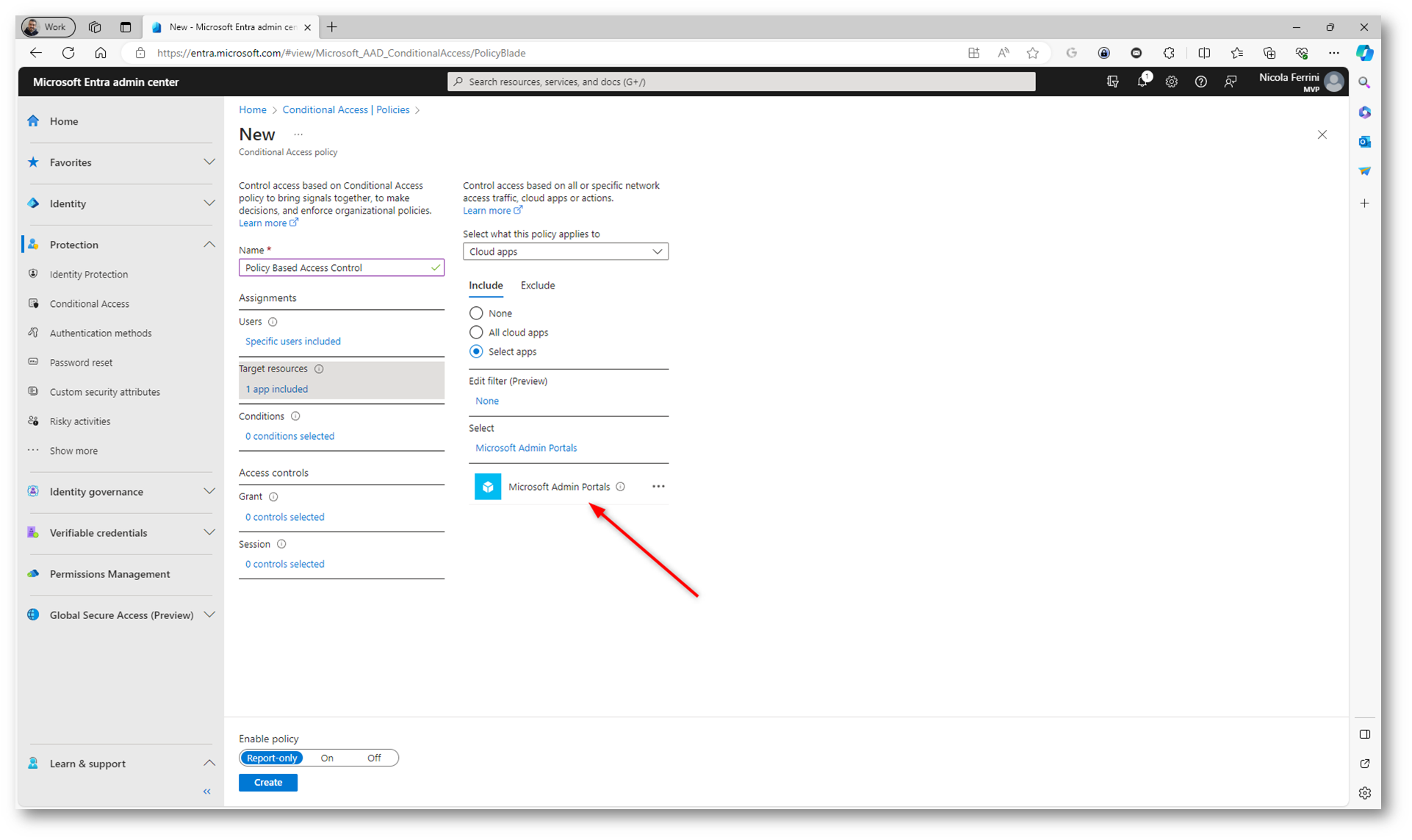Click the Create button

268,783
